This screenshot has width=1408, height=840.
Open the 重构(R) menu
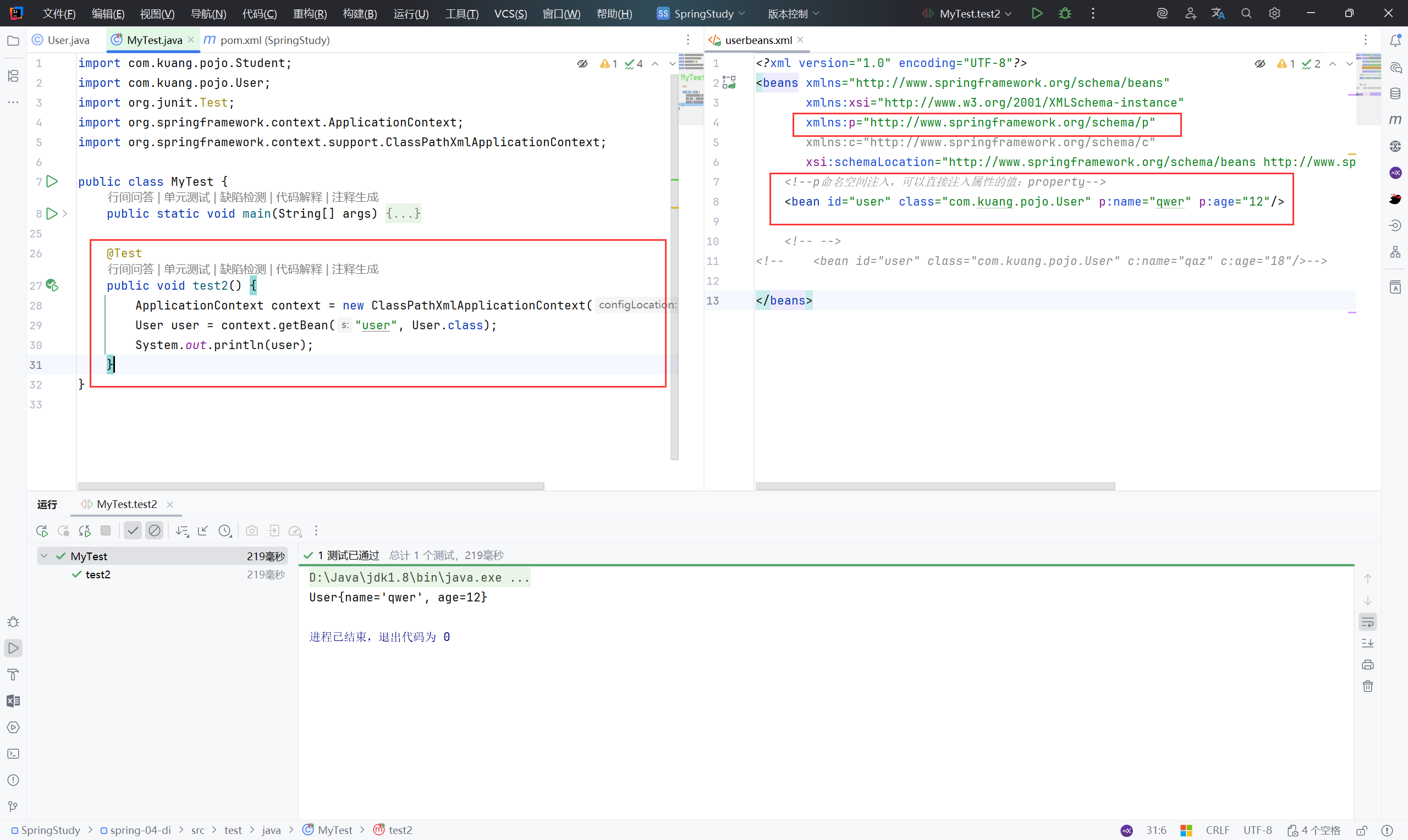click(310, 14)
